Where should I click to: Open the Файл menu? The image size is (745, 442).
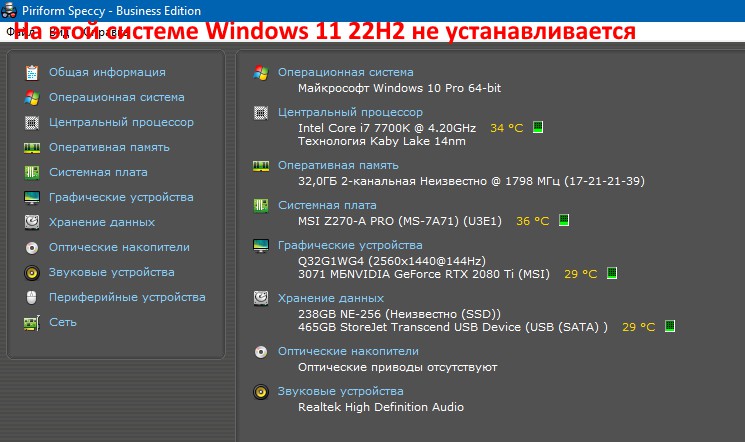(x=19, y=32)
